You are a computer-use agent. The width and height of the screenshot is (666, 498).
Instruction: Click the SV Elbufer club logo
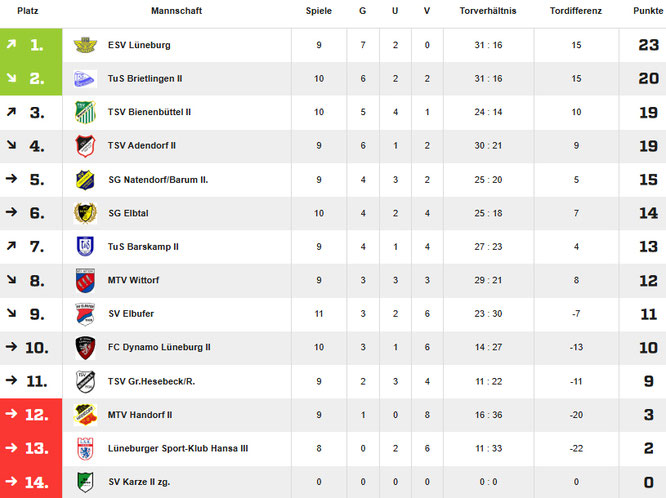pos(85,314)
